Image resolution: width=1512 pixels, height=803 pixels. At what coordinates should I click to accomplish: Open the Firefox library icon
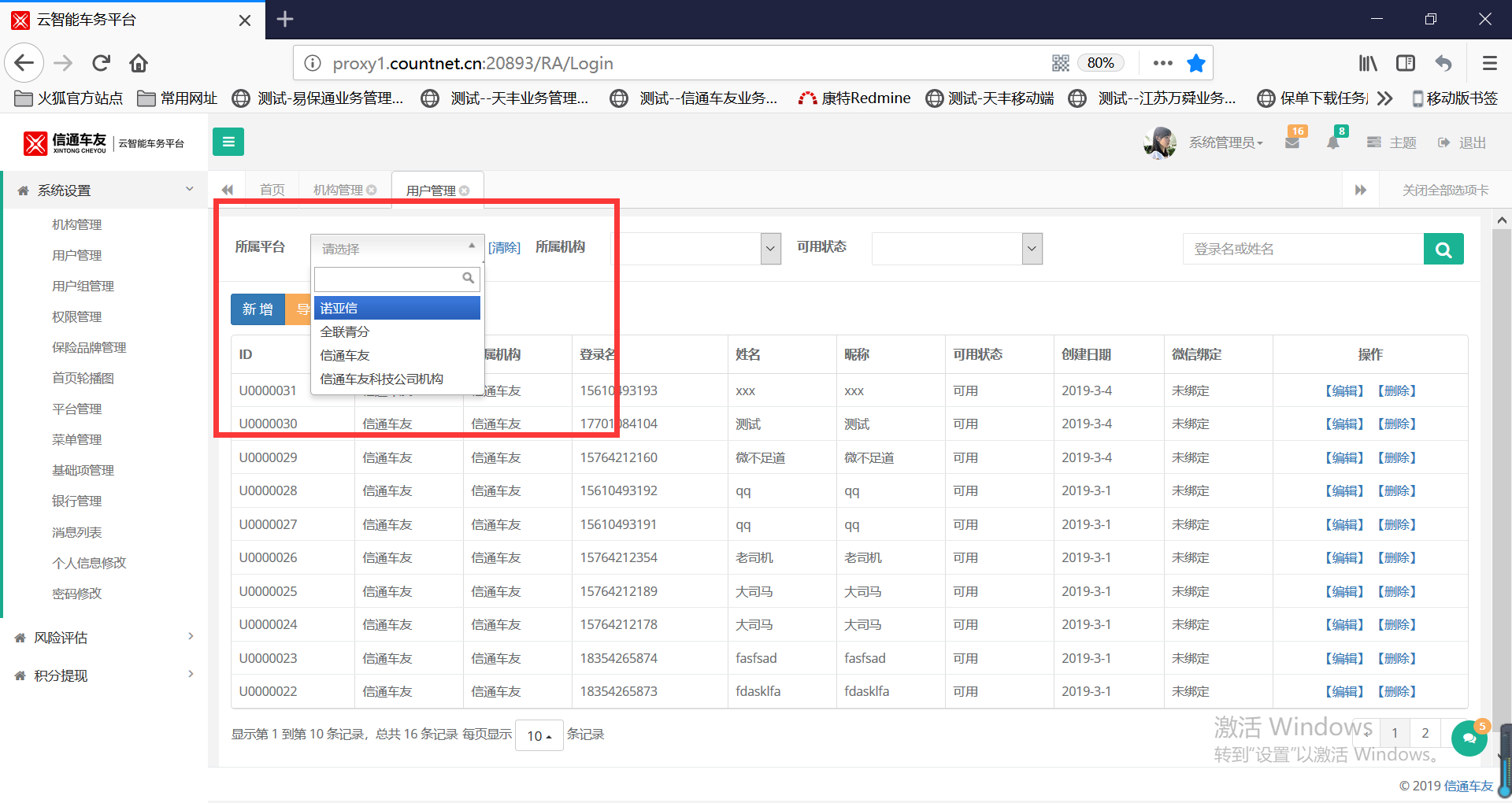[x=1368, y=63]
